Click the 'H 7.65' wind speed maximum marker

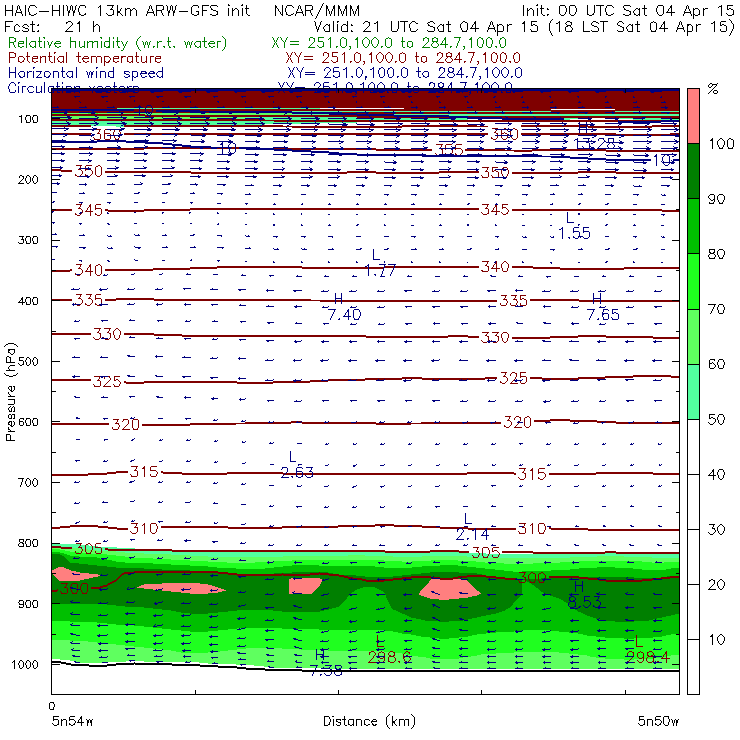[603, 307]
